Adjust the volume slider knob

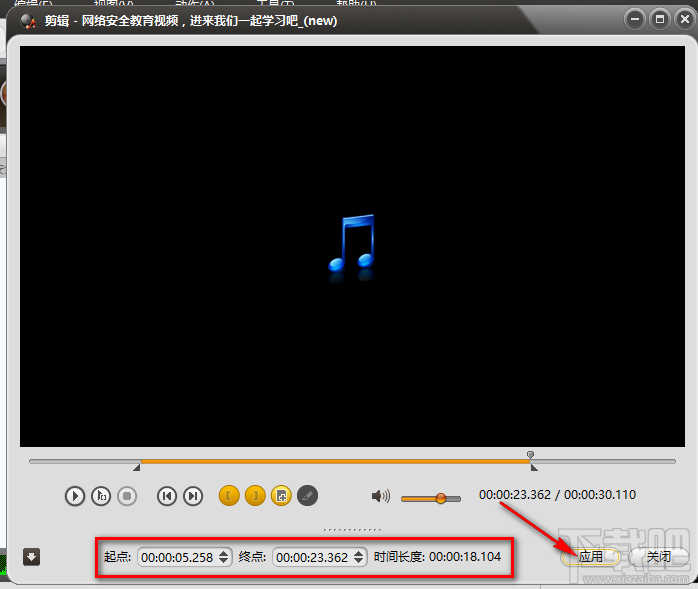click(441, 498)
